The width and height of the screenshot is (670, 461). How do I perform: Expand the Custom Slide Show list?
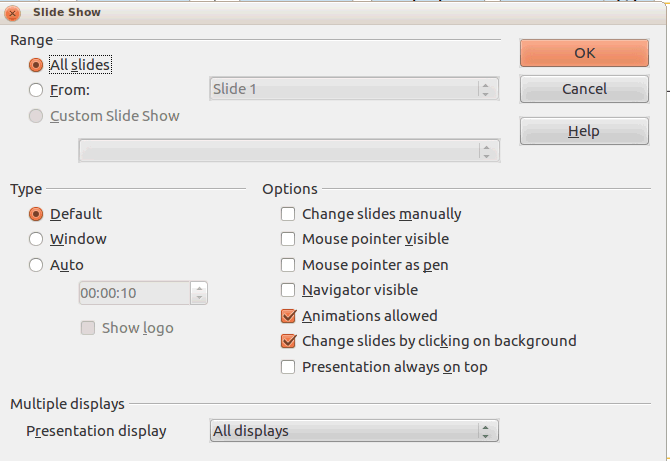pyautogui.click(x=289, y=151)
